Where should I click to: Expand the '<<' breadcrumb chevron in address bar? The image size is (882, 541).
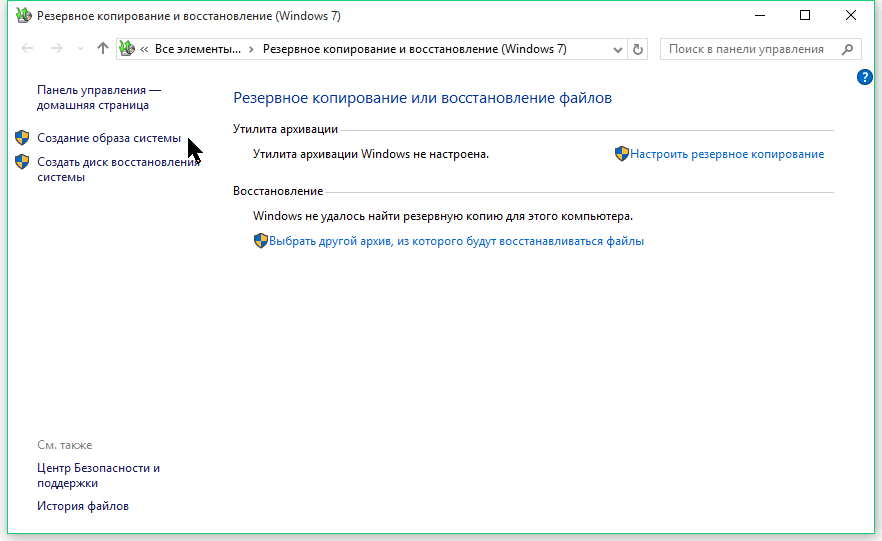click(x=144, y=49)
